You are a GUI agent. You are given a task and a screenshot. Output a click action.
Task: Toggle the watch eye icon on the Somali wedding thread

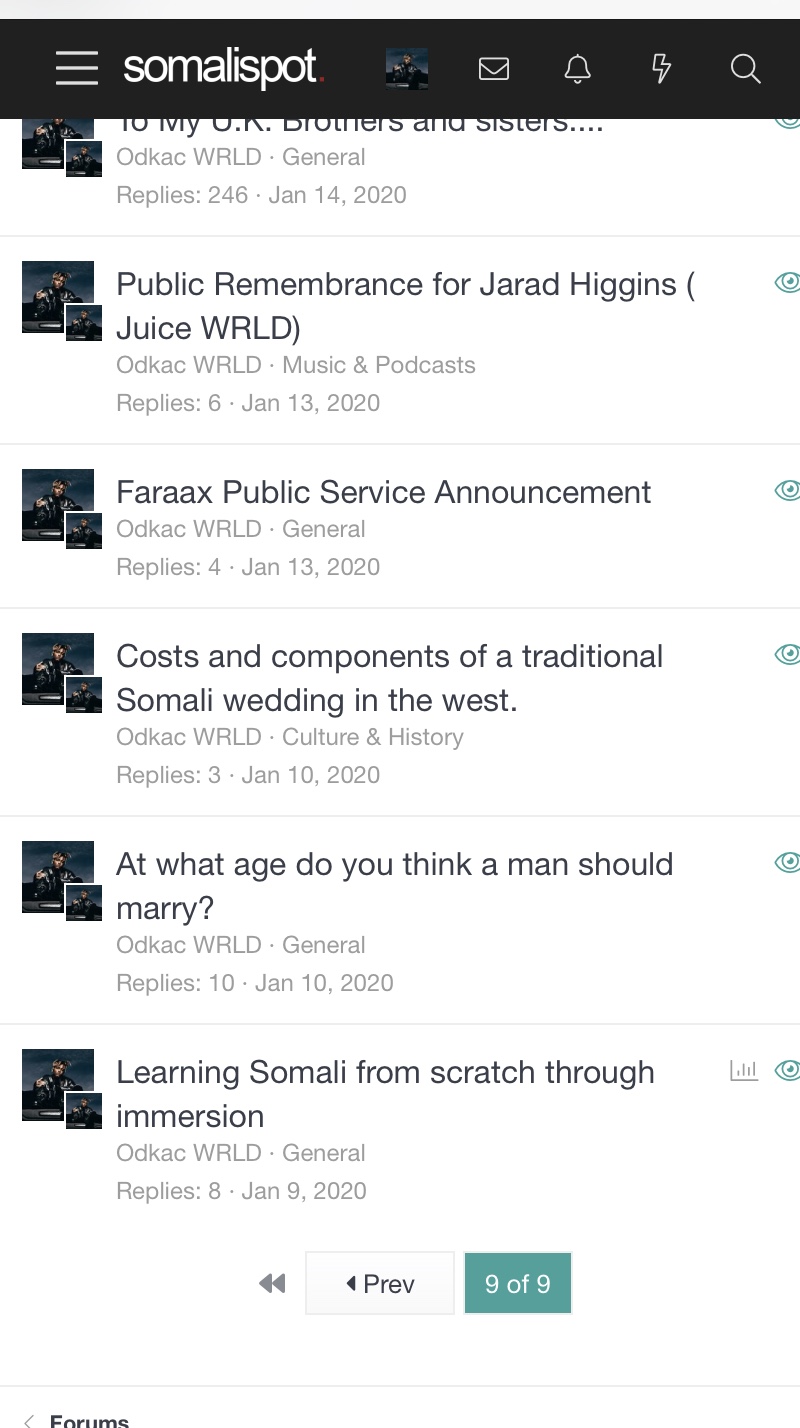point(788,655)
